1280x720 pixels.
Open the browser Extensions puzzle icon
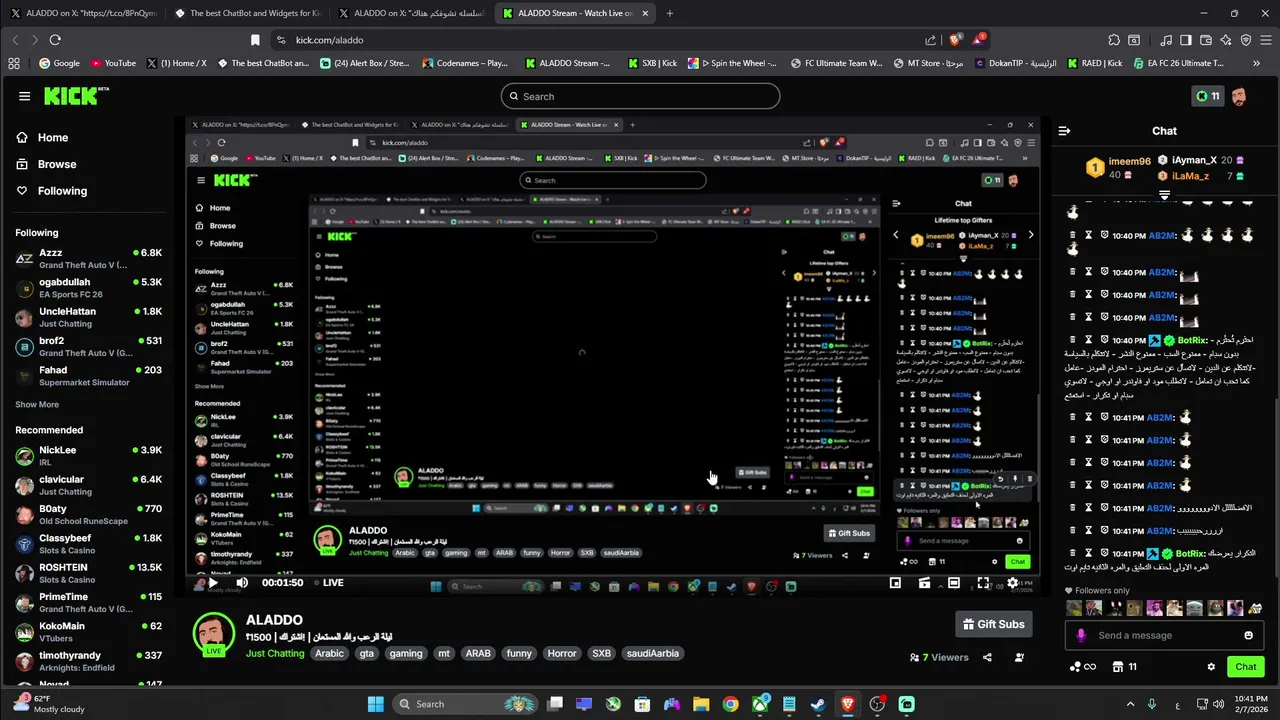point(1114,40)
